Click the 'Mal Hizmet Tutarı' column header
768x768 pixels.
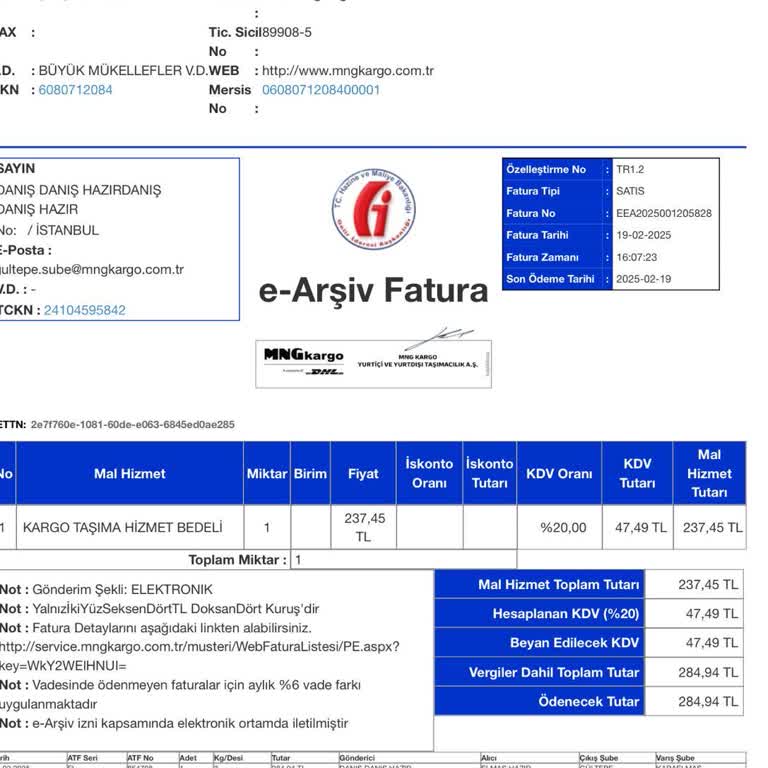point(709,473)
